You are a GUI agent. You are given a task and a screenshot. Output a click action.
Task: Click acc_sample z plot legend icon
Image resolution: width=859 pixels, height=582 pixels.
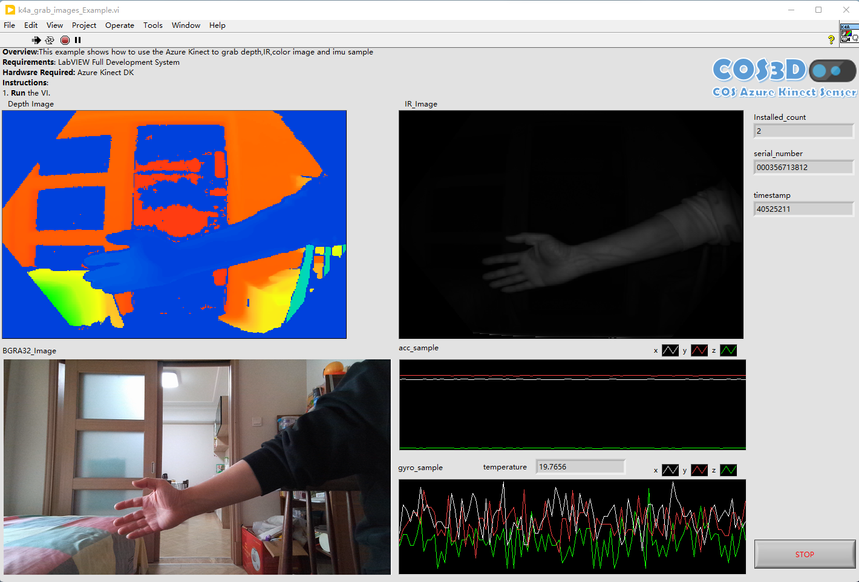point(728,350)
